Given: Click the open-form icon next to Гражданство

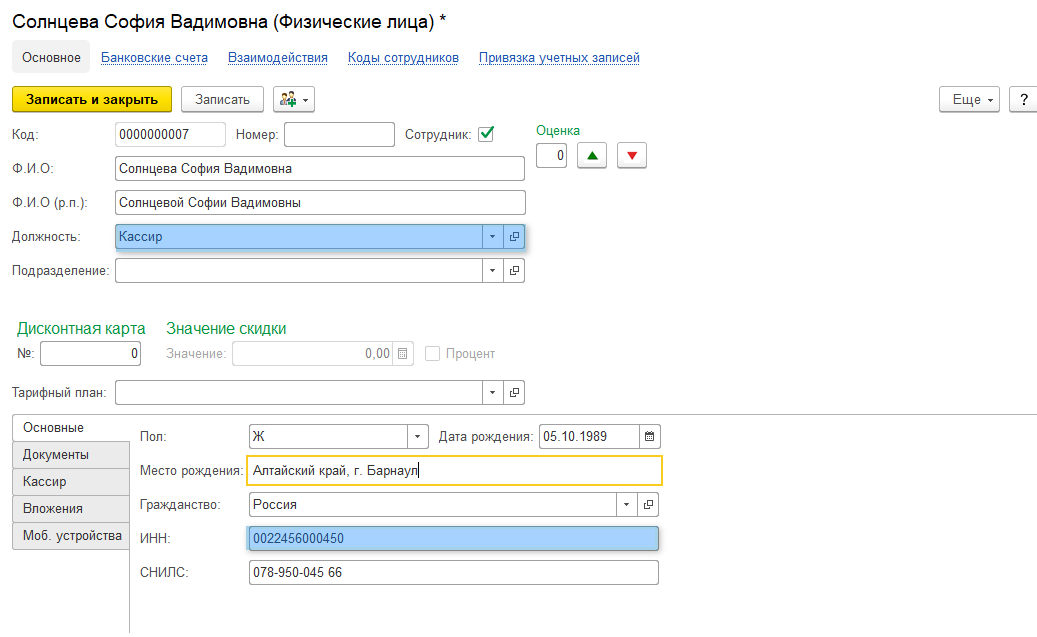Looking at the screenshot, I should coord(648,505).
